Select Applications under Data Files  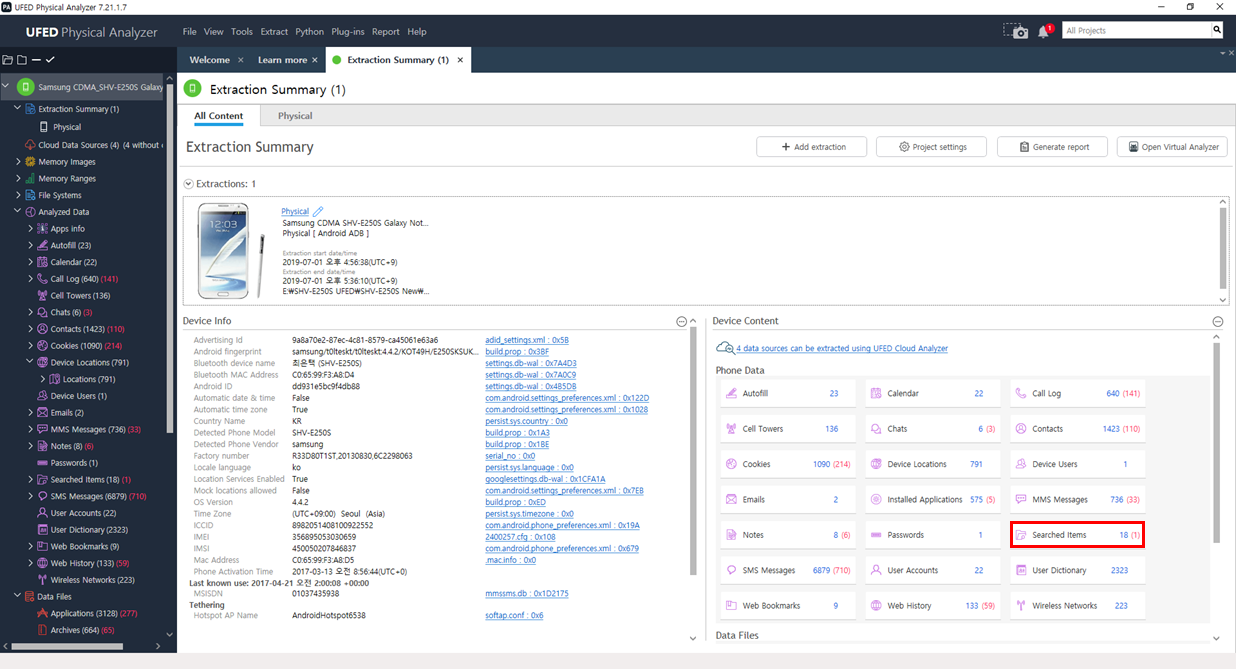pyautogui.click(x=94, y=613)
